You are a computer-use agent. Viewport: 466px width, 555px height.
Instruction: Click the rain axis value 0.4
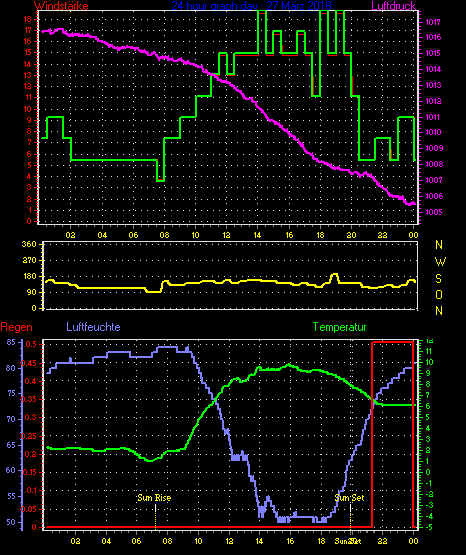(x=31, y=381)
